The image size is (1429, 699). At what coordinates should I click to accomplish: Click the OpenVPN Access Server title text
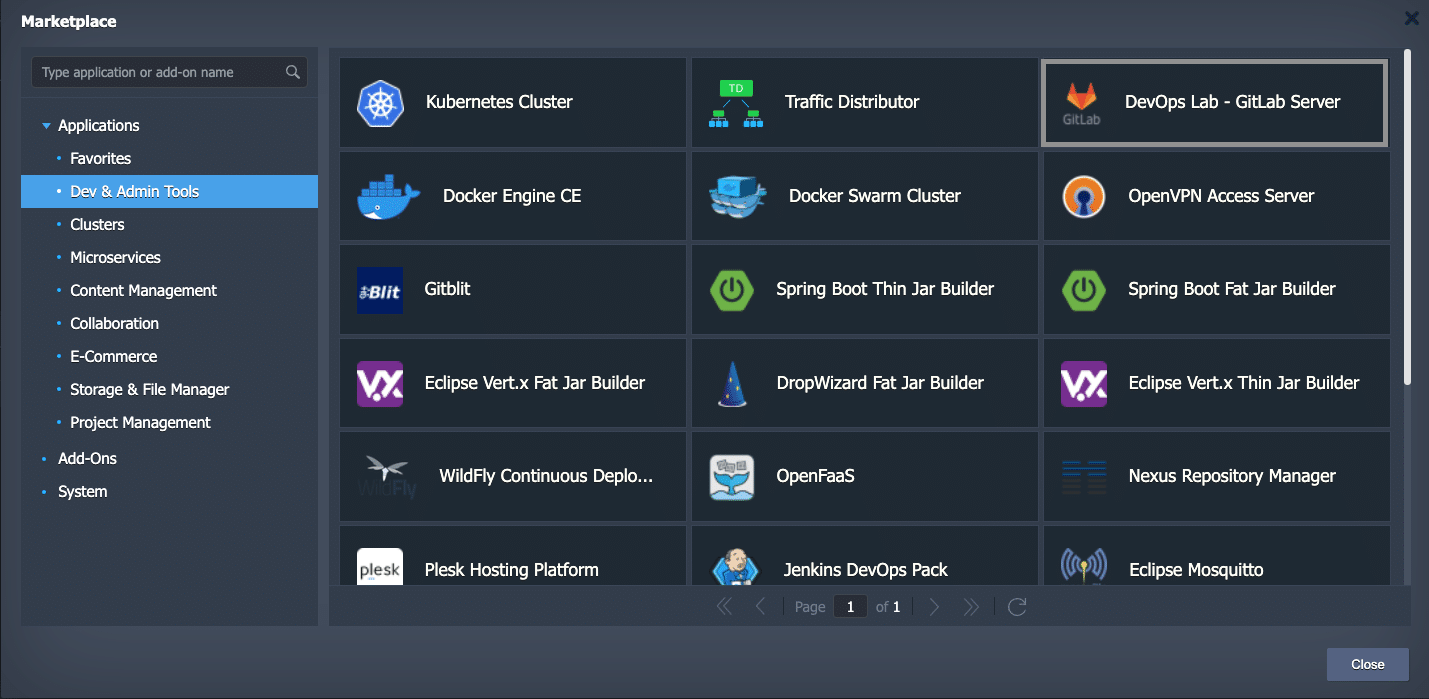point(1221,196)
